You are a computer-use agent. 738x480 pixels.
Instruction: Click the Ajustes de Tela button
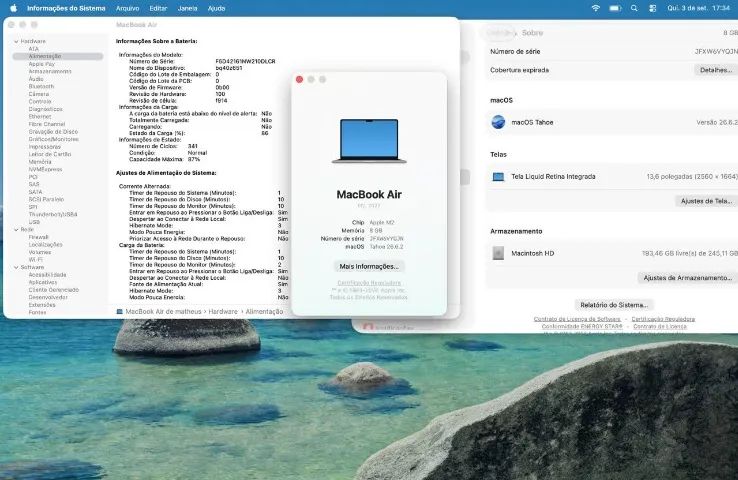(x=706, y=201)
